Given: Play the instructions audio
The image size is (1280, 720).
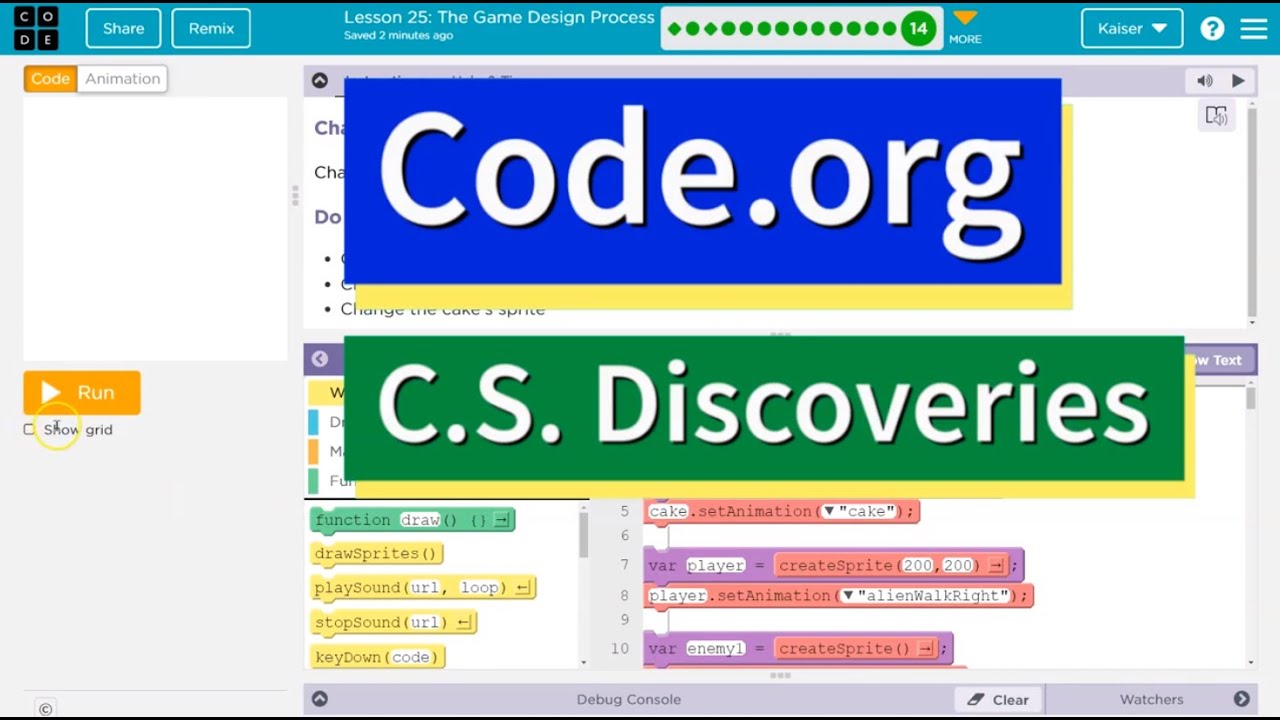Looking at the screenshot, I should coord(1238,81).
